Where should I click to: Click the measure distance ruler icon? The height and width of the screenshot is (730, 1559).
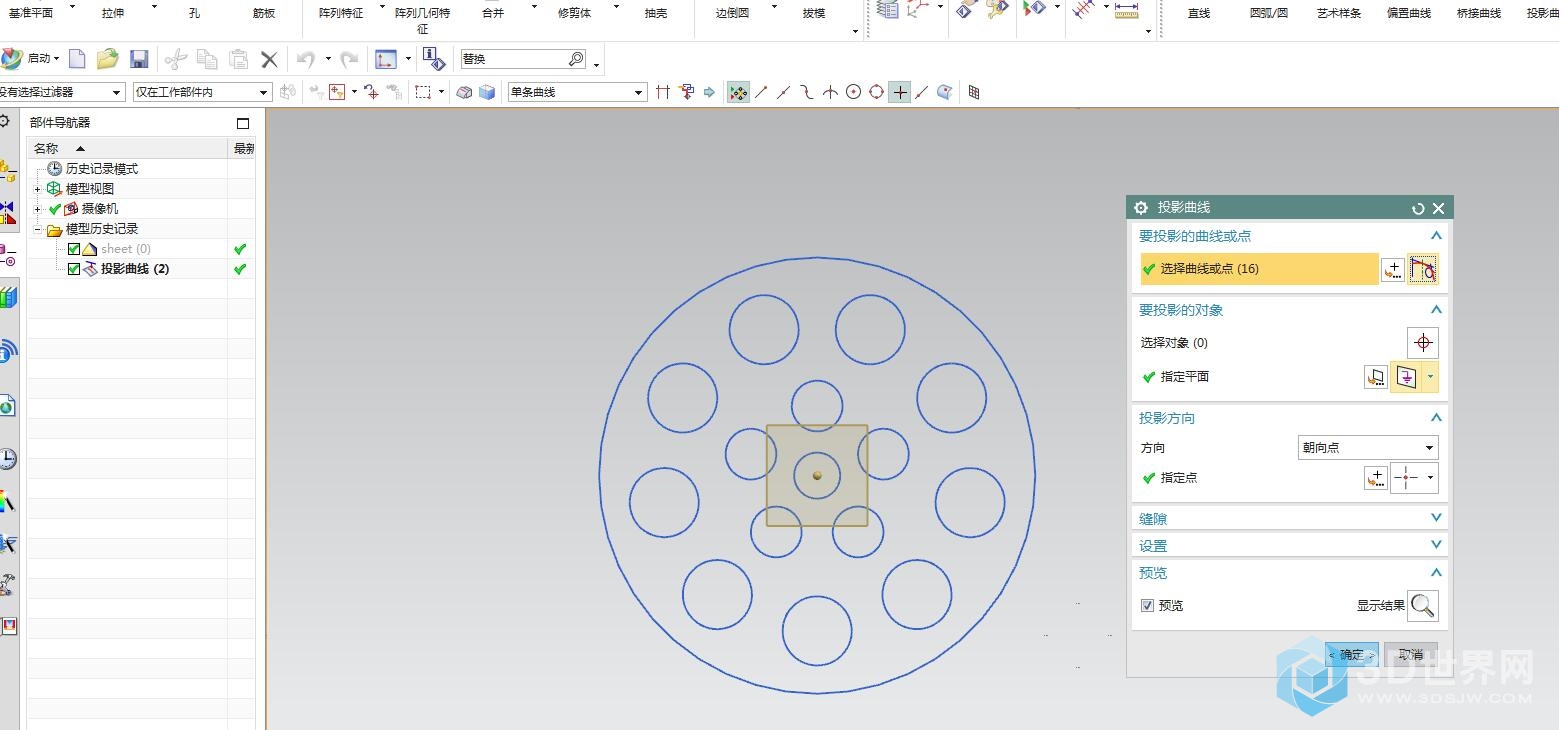click(1126, 10)
